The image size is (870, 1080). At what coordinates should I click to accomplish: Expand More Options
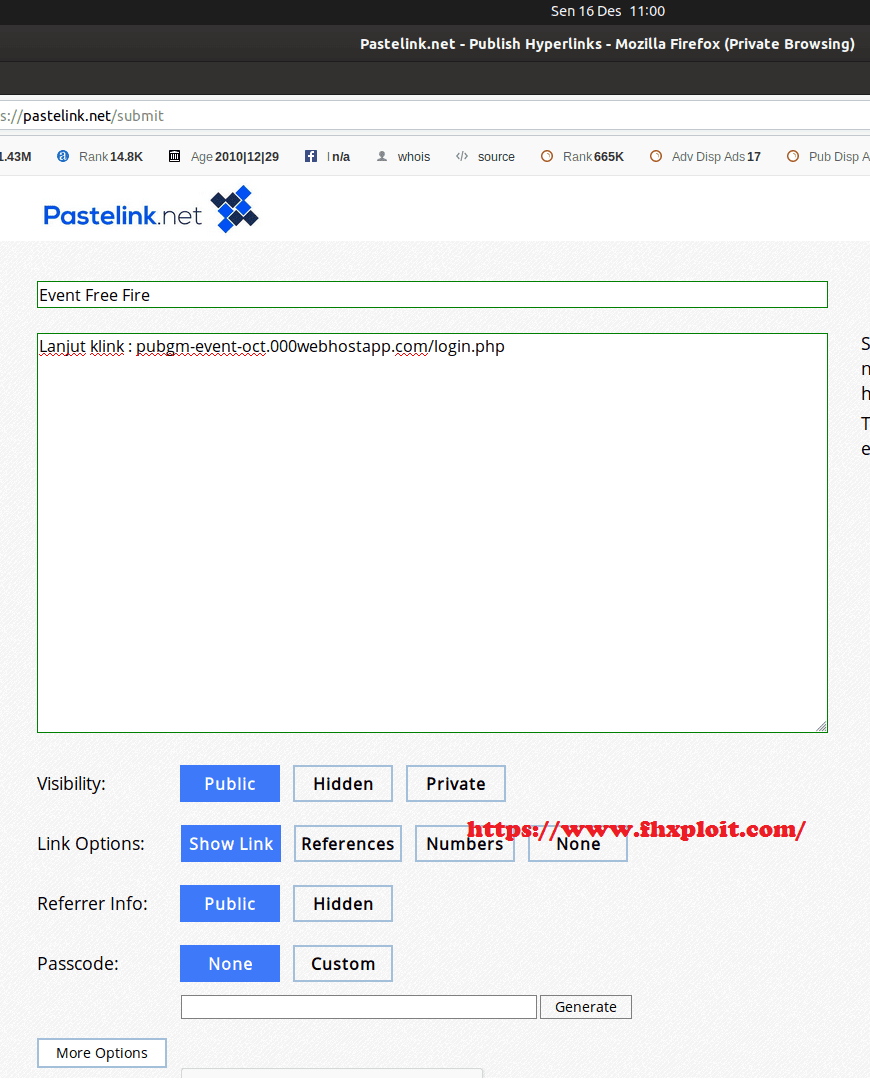click(x=102, y=1053)
